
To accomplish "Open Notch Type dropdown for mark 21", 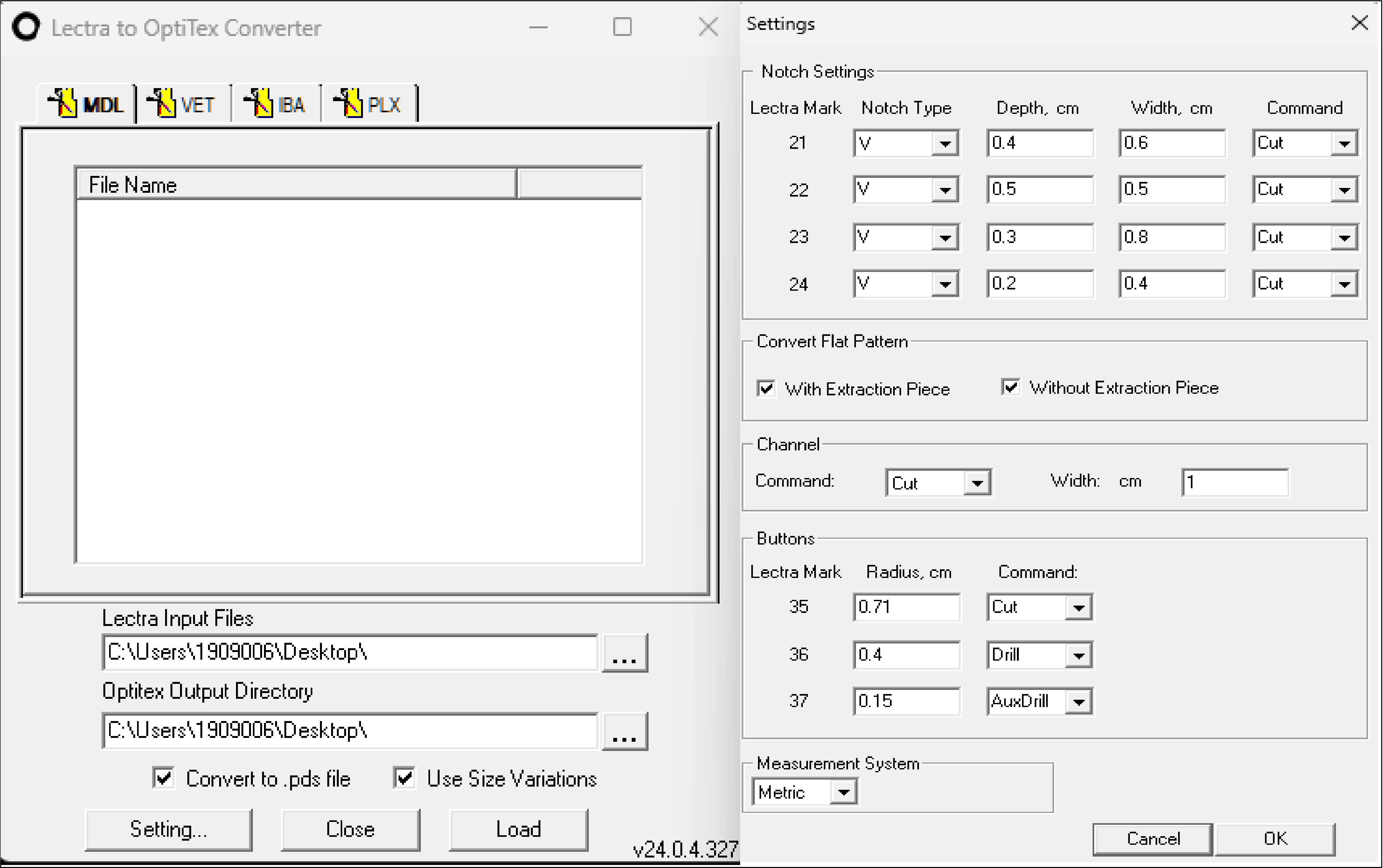I will tap(944, 143).
